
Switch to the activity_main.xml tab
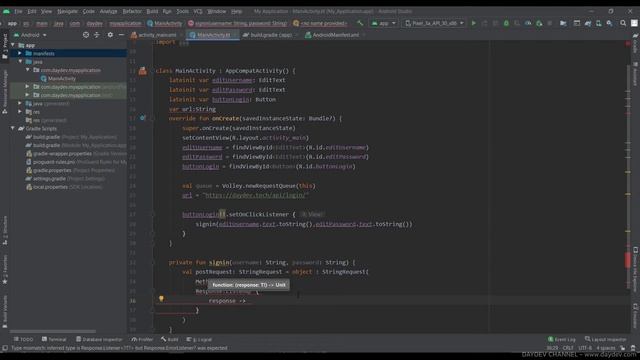pyautogui.click(x=157, y=35)
